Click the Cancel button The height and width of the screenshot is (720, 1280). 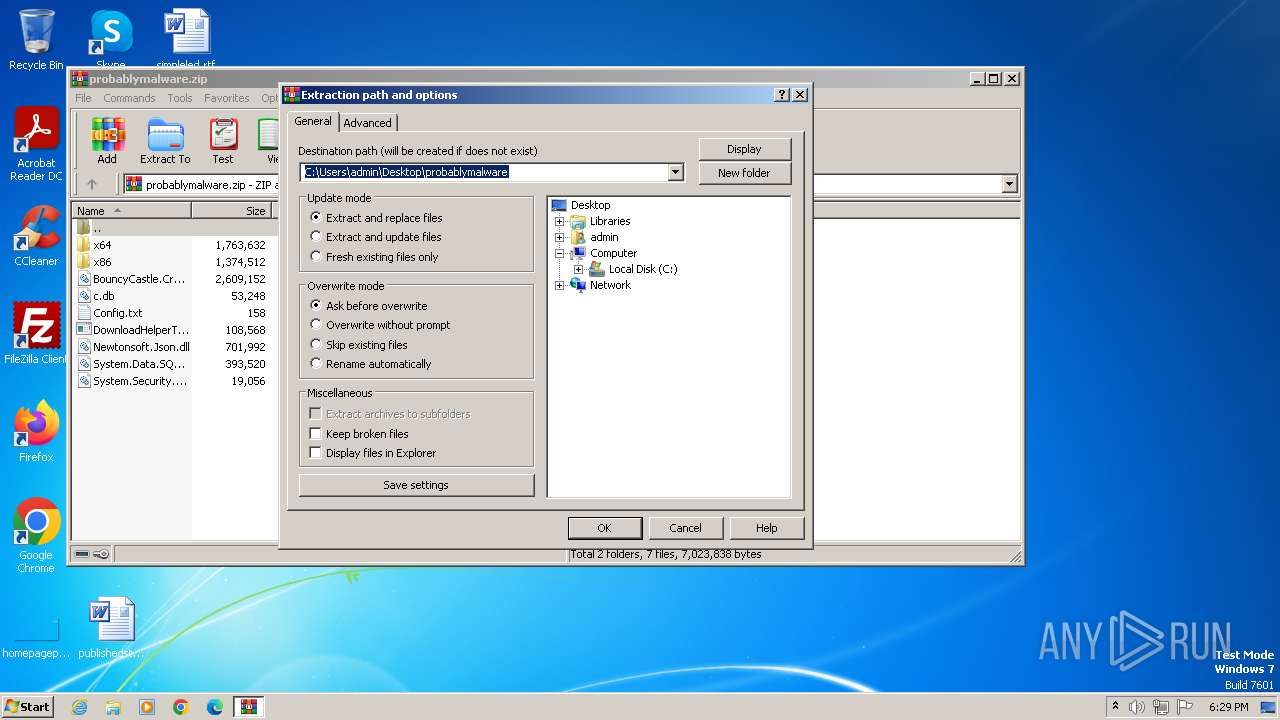point(685,528)
